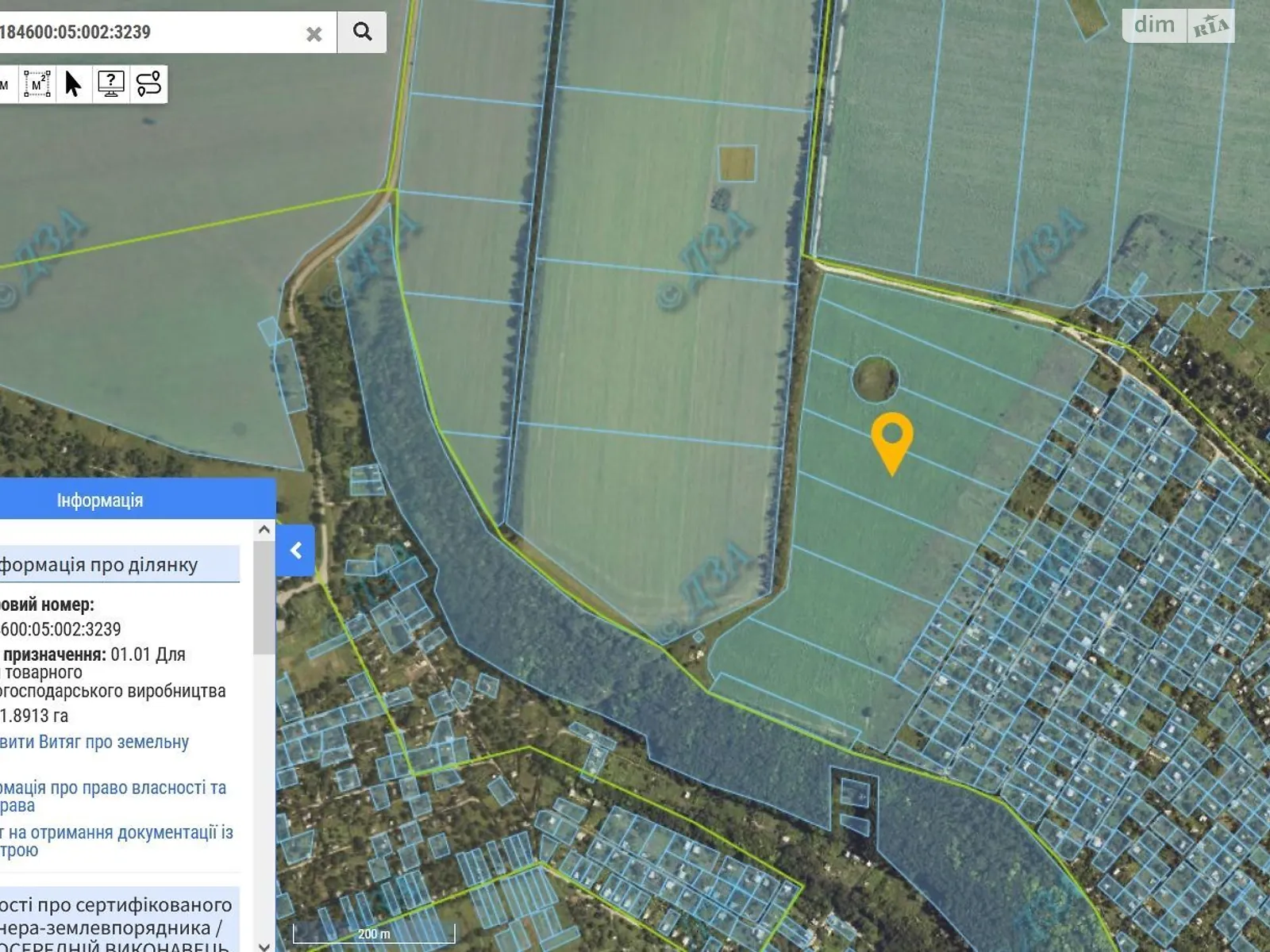Click the info panel scrollbar thumb
The image size is (1270, 952).
264,599
